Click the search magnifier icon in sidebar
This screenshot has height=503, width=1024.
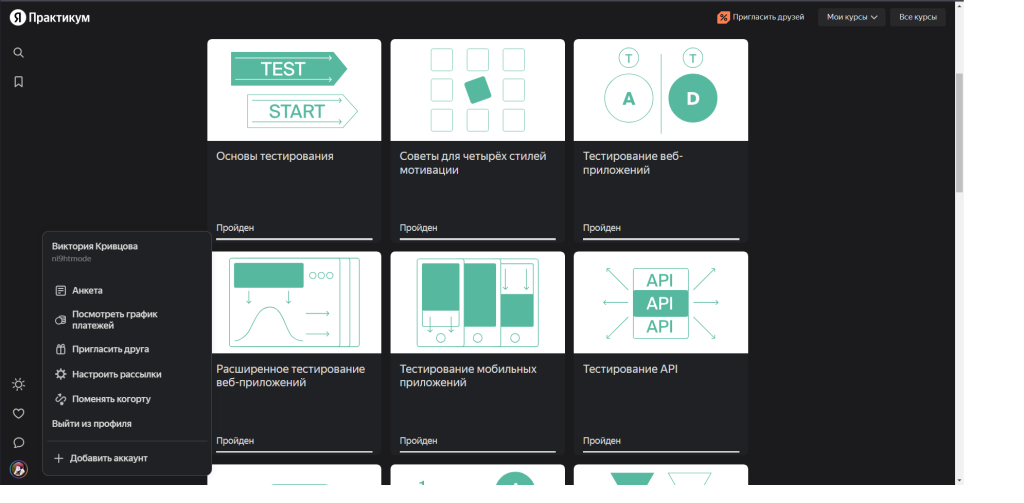click(x=18, y=52)
